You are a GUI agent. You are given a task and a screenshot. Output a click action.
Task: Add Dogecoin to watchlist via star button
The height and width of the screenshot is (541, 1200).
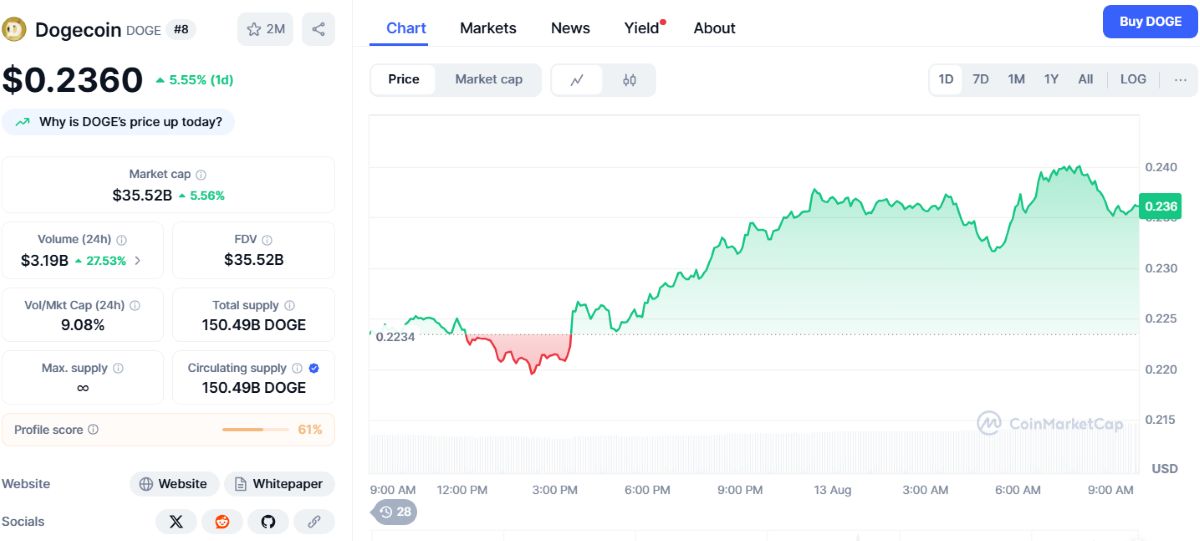pos(265,29)
